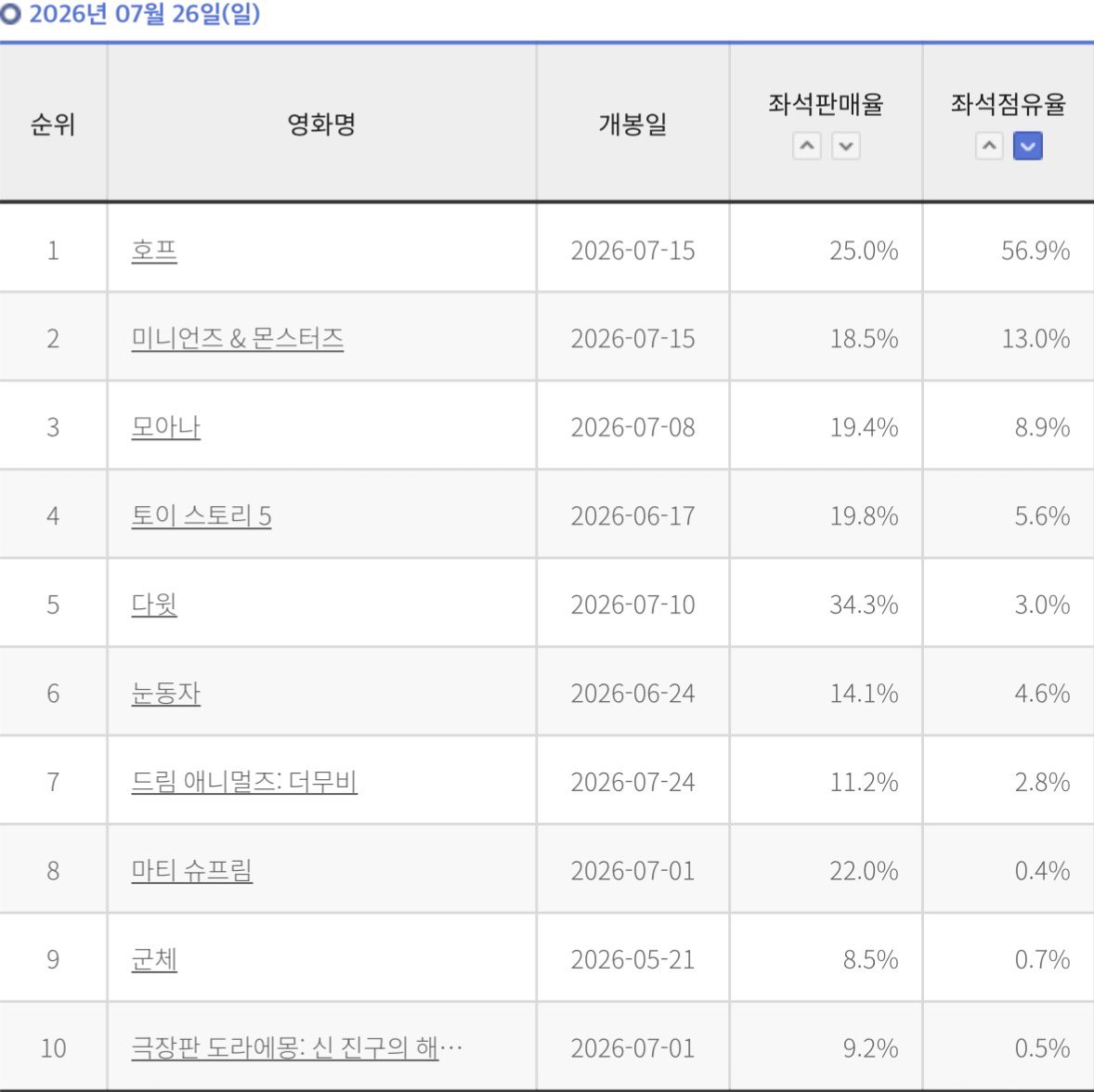Open the 마티 슈프림 movie link

pos(192,870)
